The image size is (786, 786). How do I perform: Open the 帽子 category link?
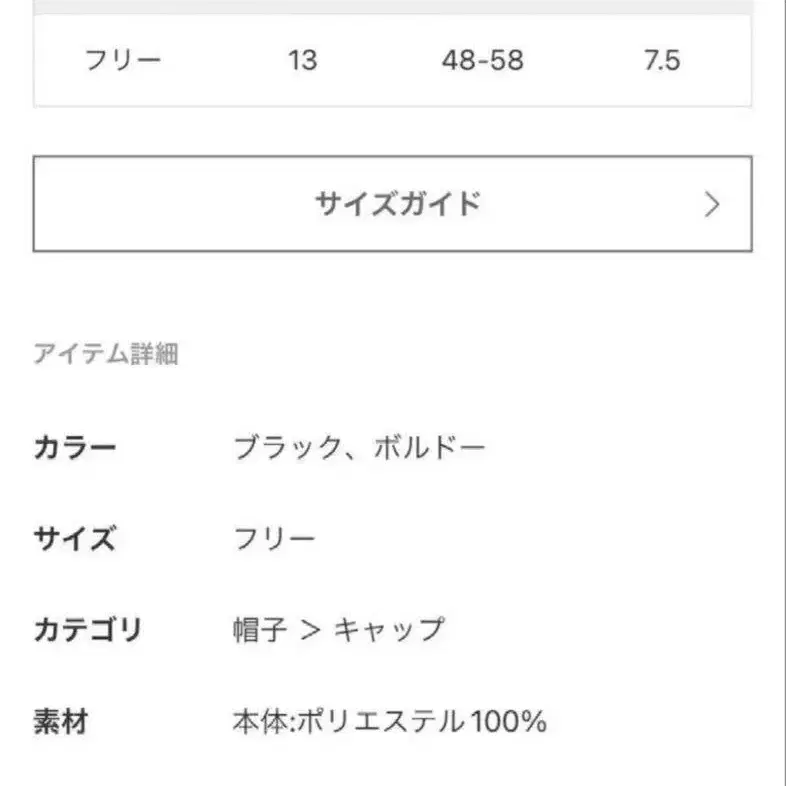pyautogui.click(x=260, y=630)
